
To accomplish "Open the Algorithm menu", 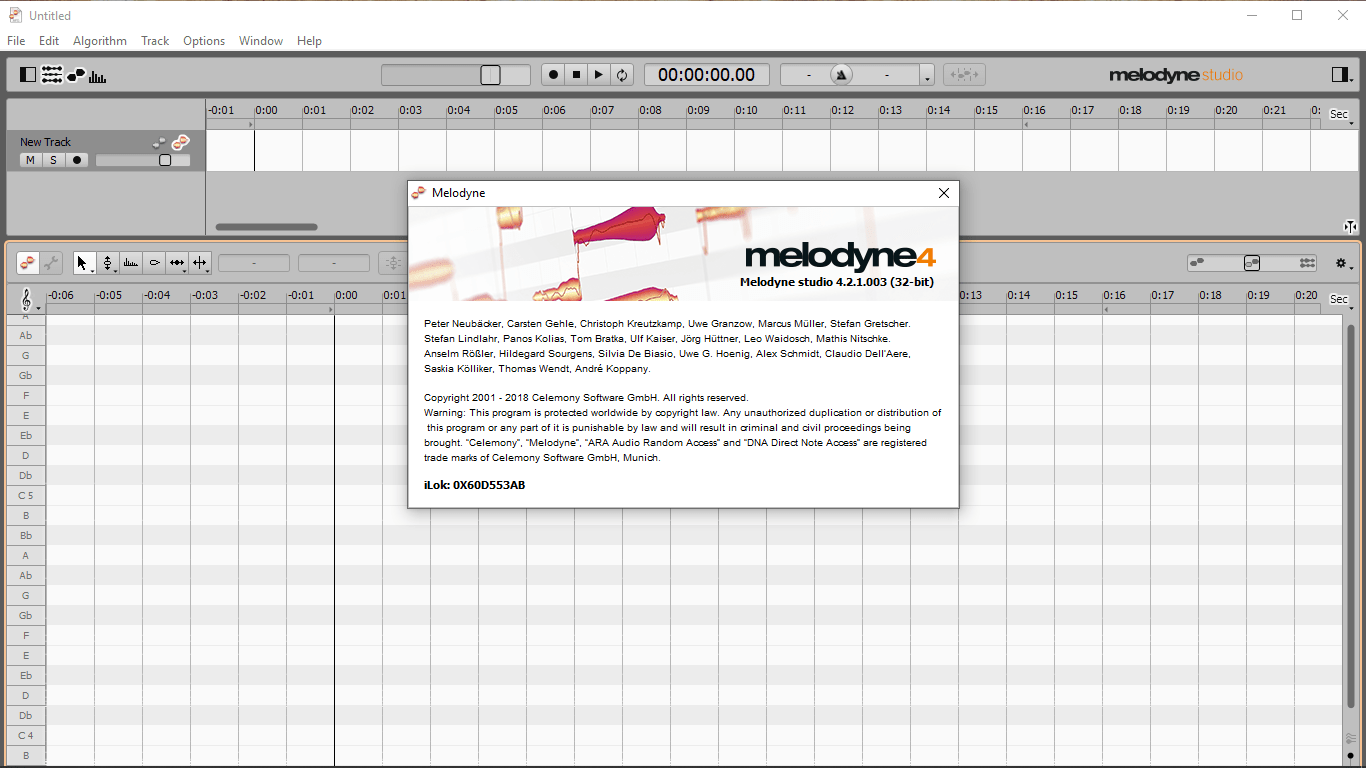I will pos(100,41).
